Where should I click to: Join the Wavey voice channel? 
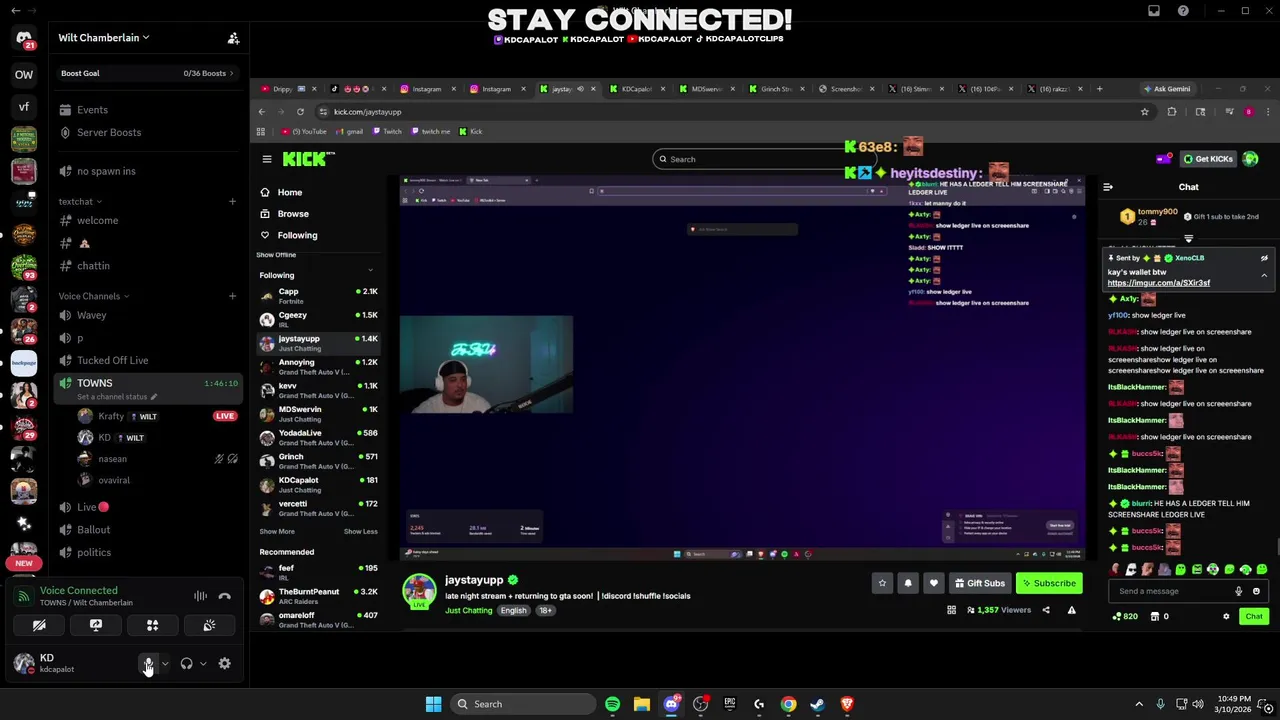pos(147,315)
